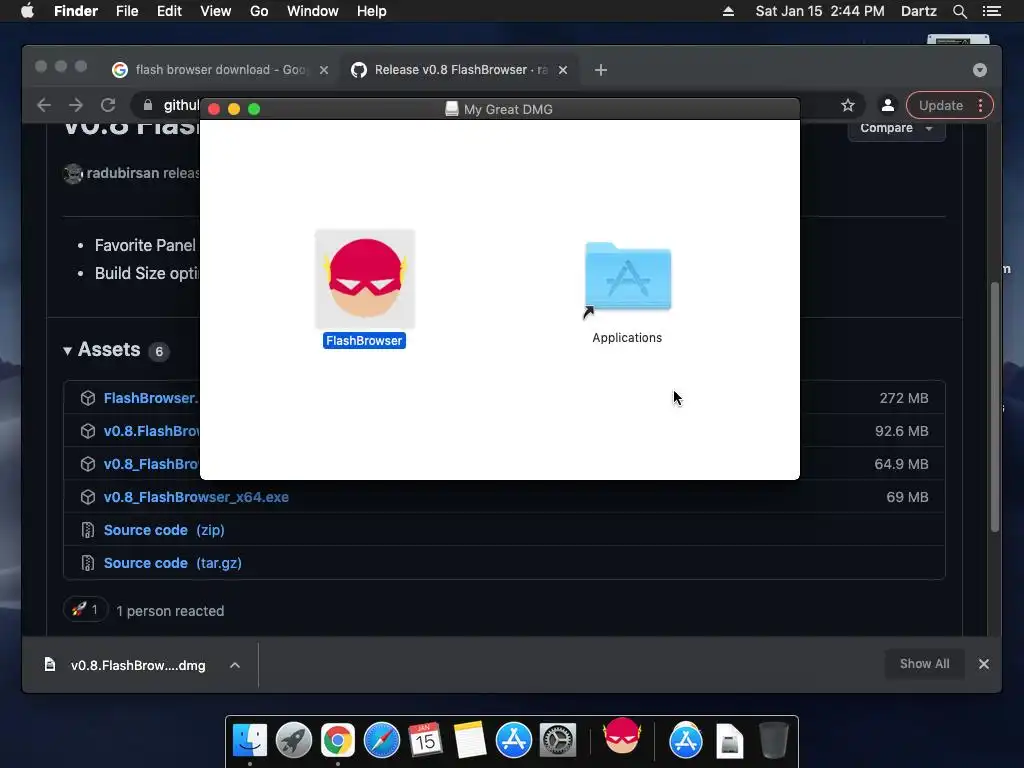Open Notification Center list icon
This screenshot has height=768, width=1024.
coord(991,11)
